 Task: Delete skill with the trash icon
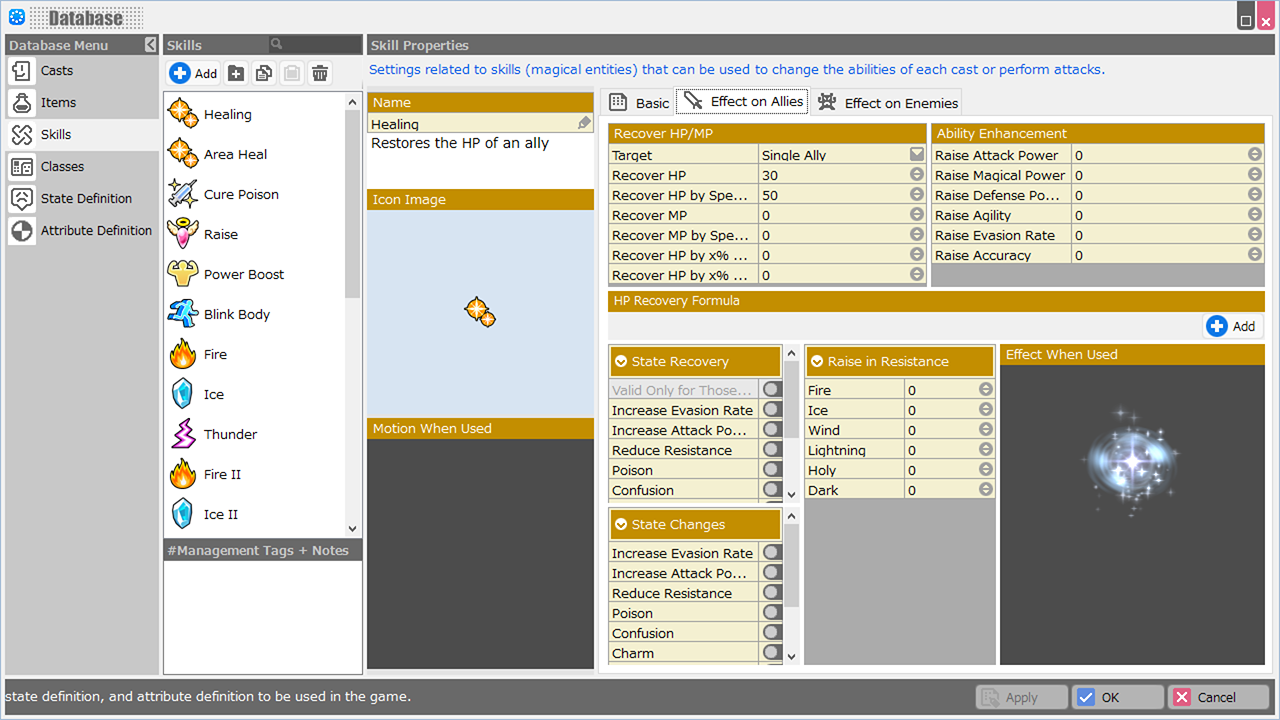coord(320,73)
